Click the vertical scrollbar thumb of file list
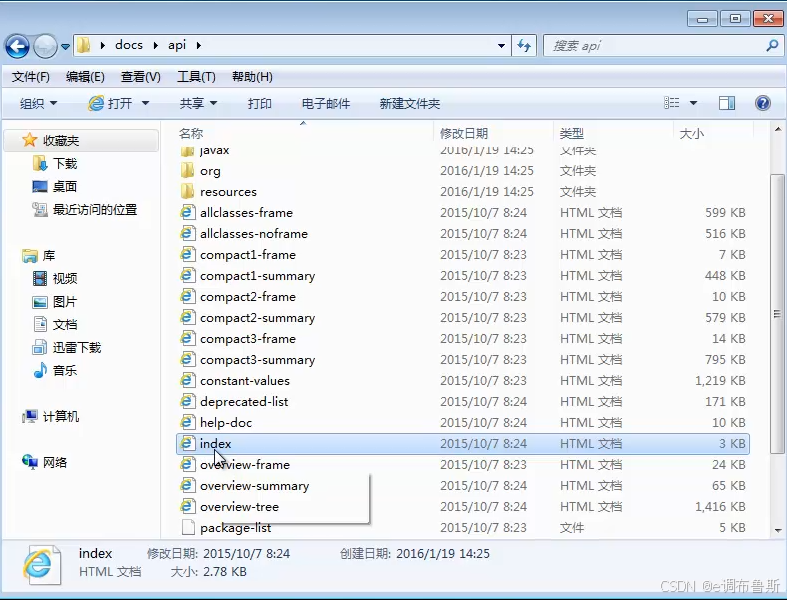The width and height of the screenshot is (787, 600). (x=777, y=314)
